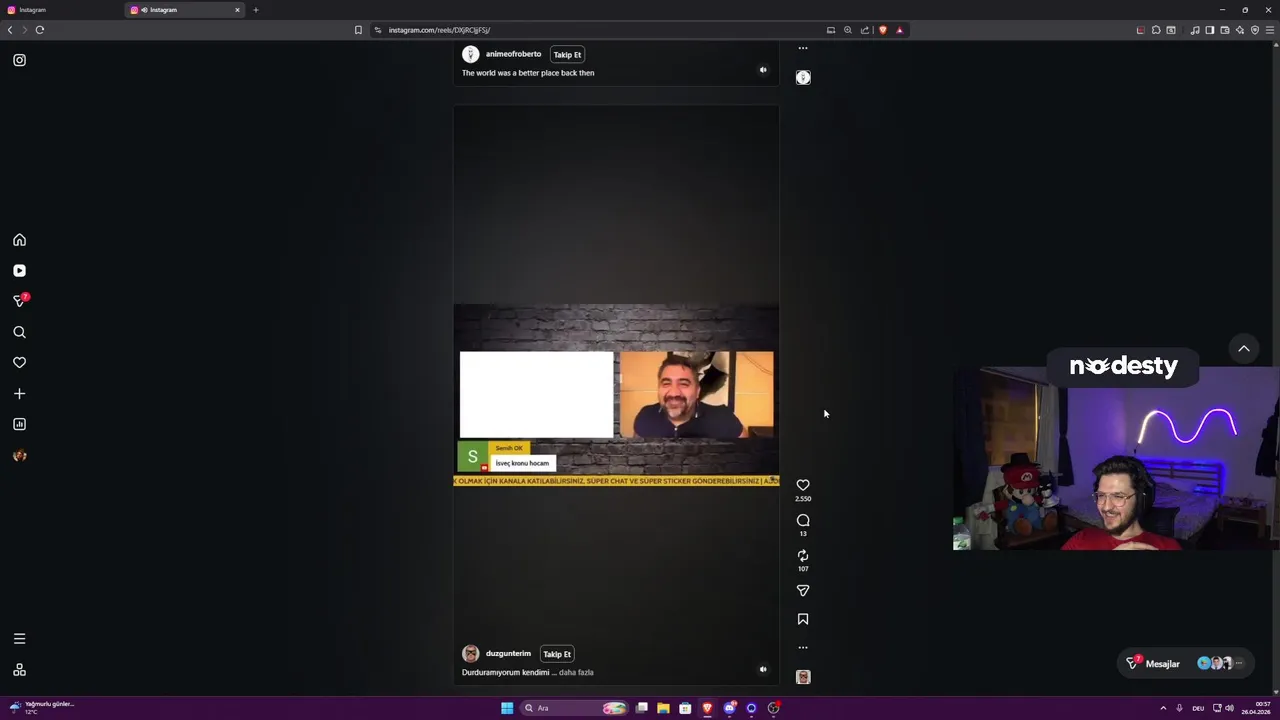Open browser extensions puzzle icon

coord(1156,30)
